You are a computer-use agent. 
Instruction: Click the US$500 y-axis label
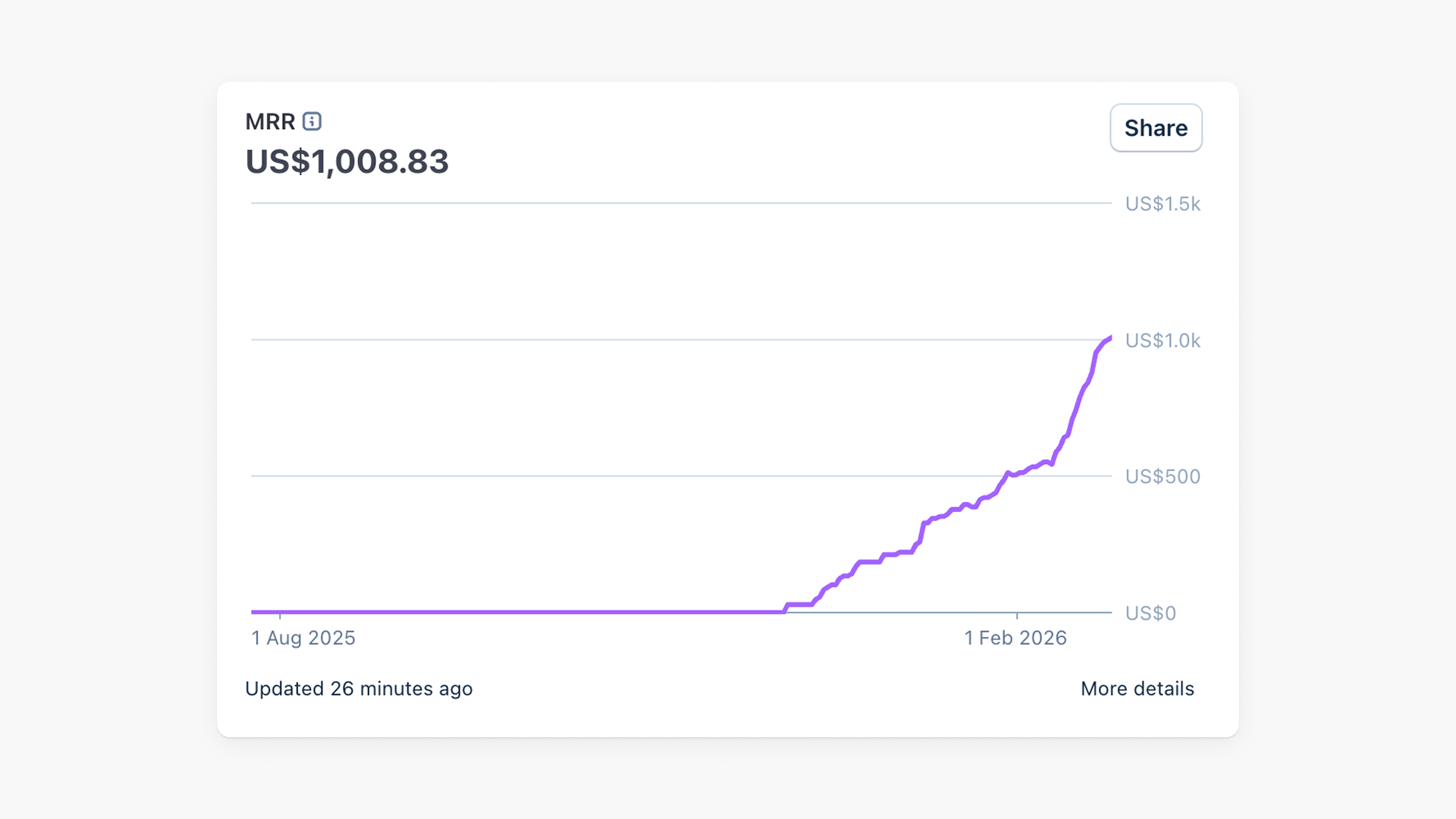click(1162, 476)
